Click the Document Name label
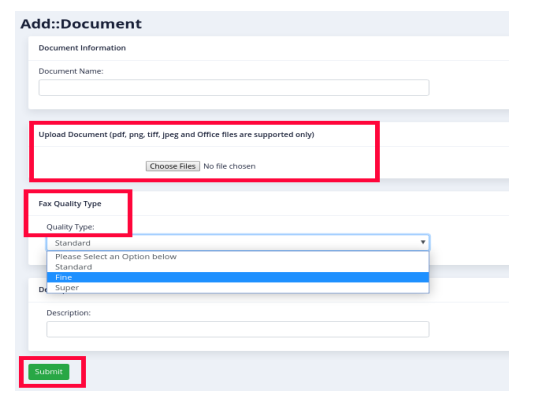Viewport: 535px width, 410px height. tap(71, 71)
